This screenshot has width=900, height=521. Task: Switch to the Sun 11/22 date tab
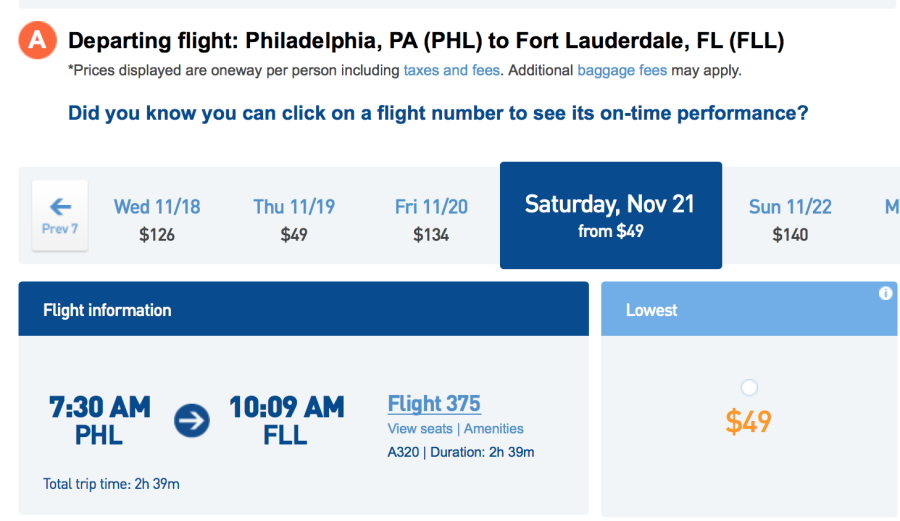point(790,219)
